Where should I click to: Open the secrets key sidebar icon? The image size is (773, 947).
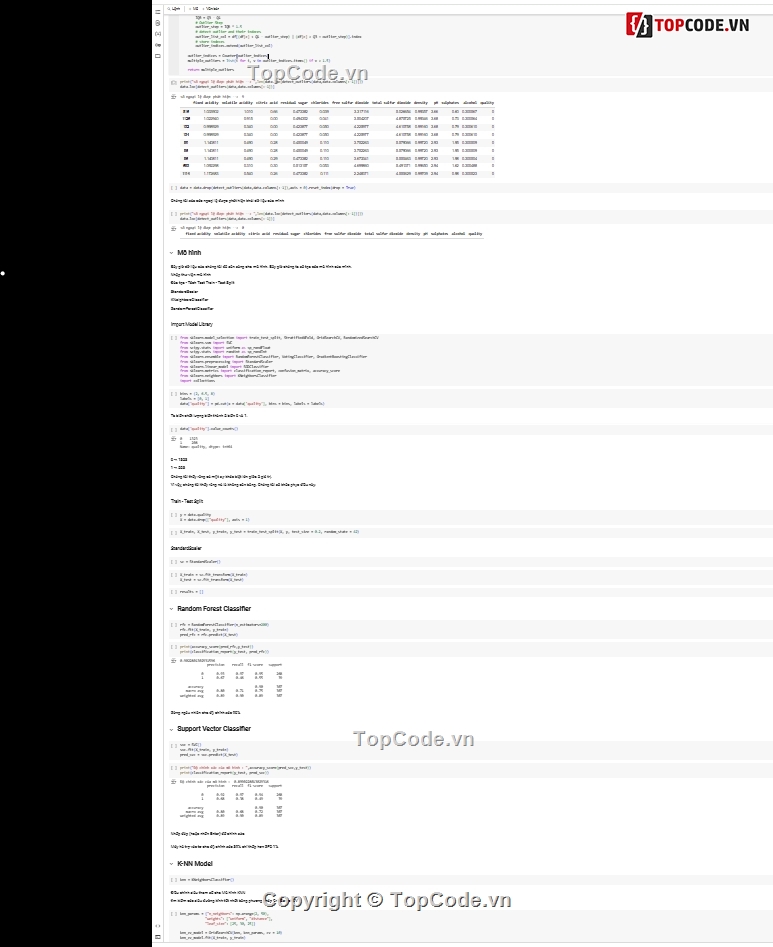[x=158, y=45]
